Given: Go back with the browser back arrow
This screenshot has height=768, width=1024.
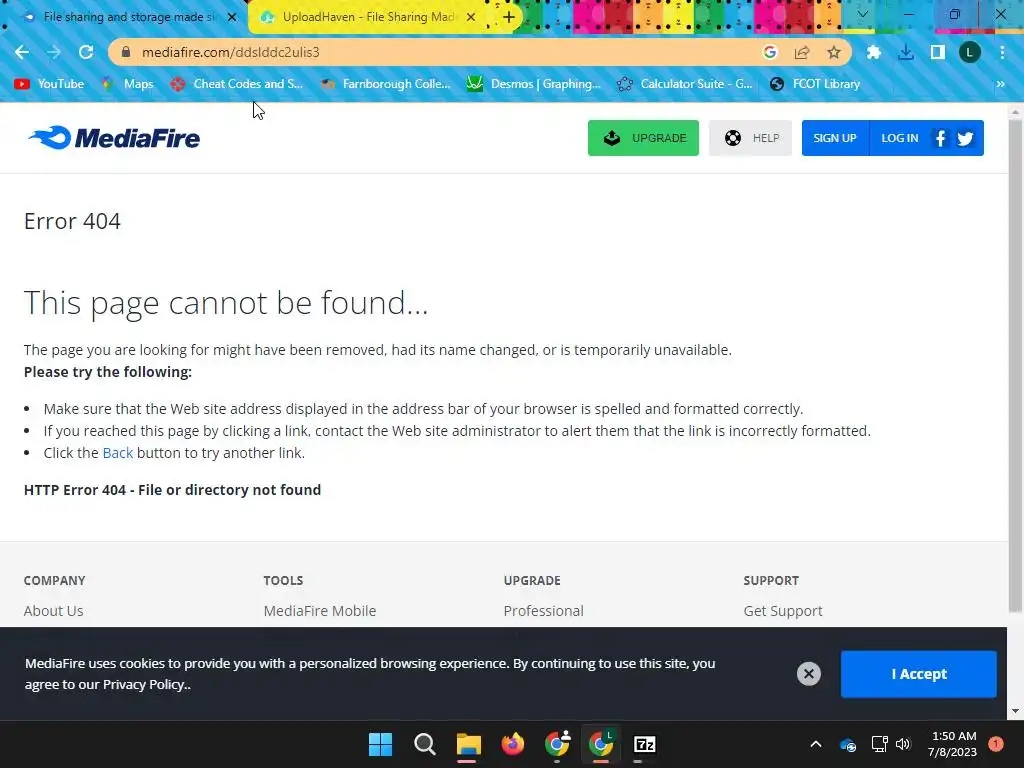Looking at the screenshot, I should [22, 52].
